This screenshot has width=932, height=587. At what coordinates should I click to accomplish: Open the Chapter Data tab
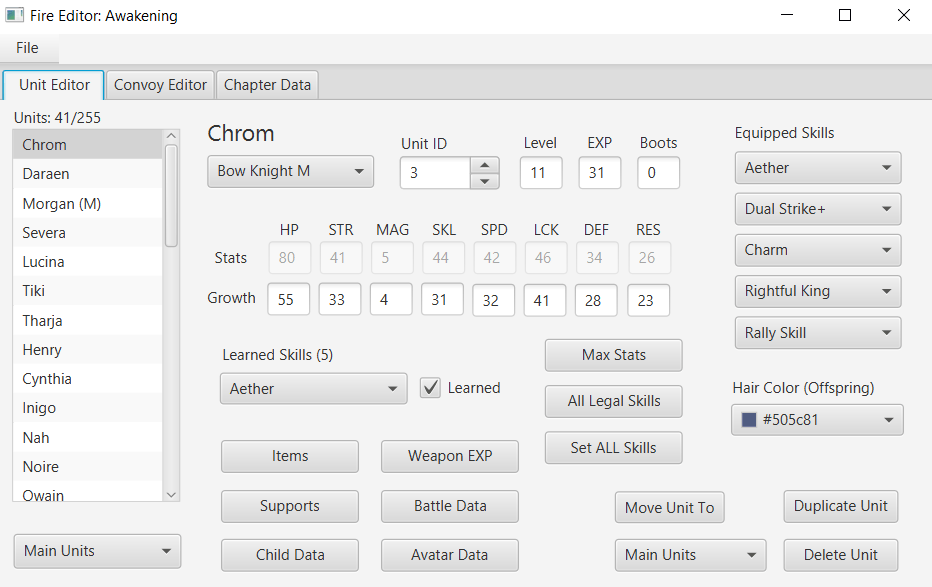coord(267,85)
